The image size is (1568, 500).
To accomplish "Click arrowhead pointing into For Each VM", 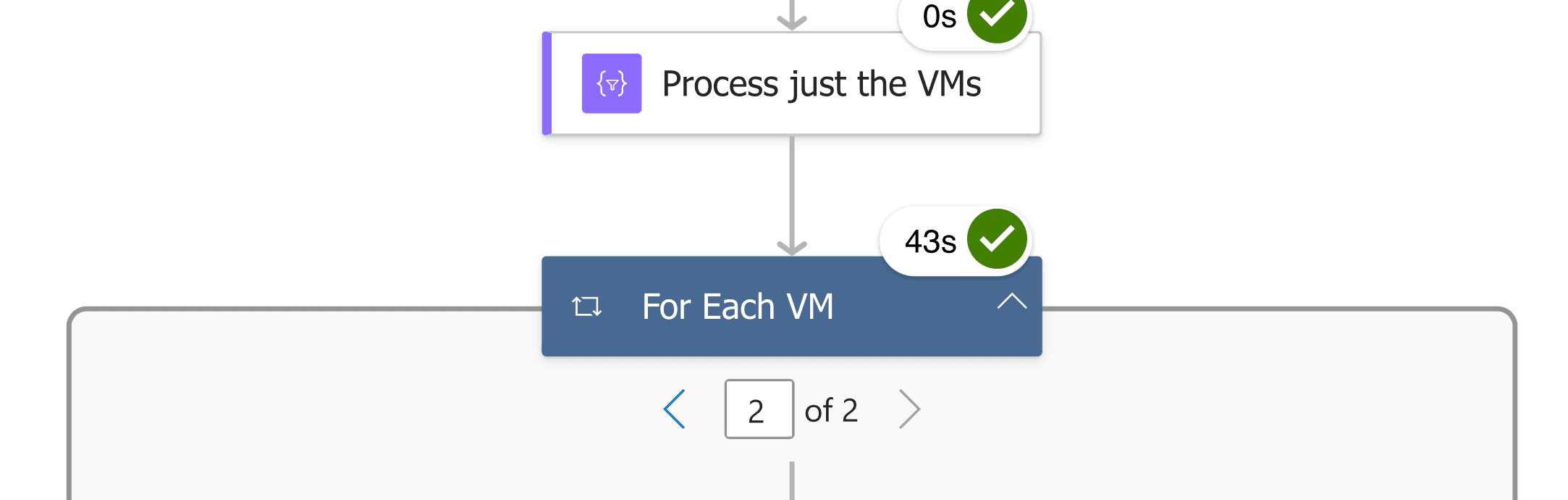I will click(792, 248).
